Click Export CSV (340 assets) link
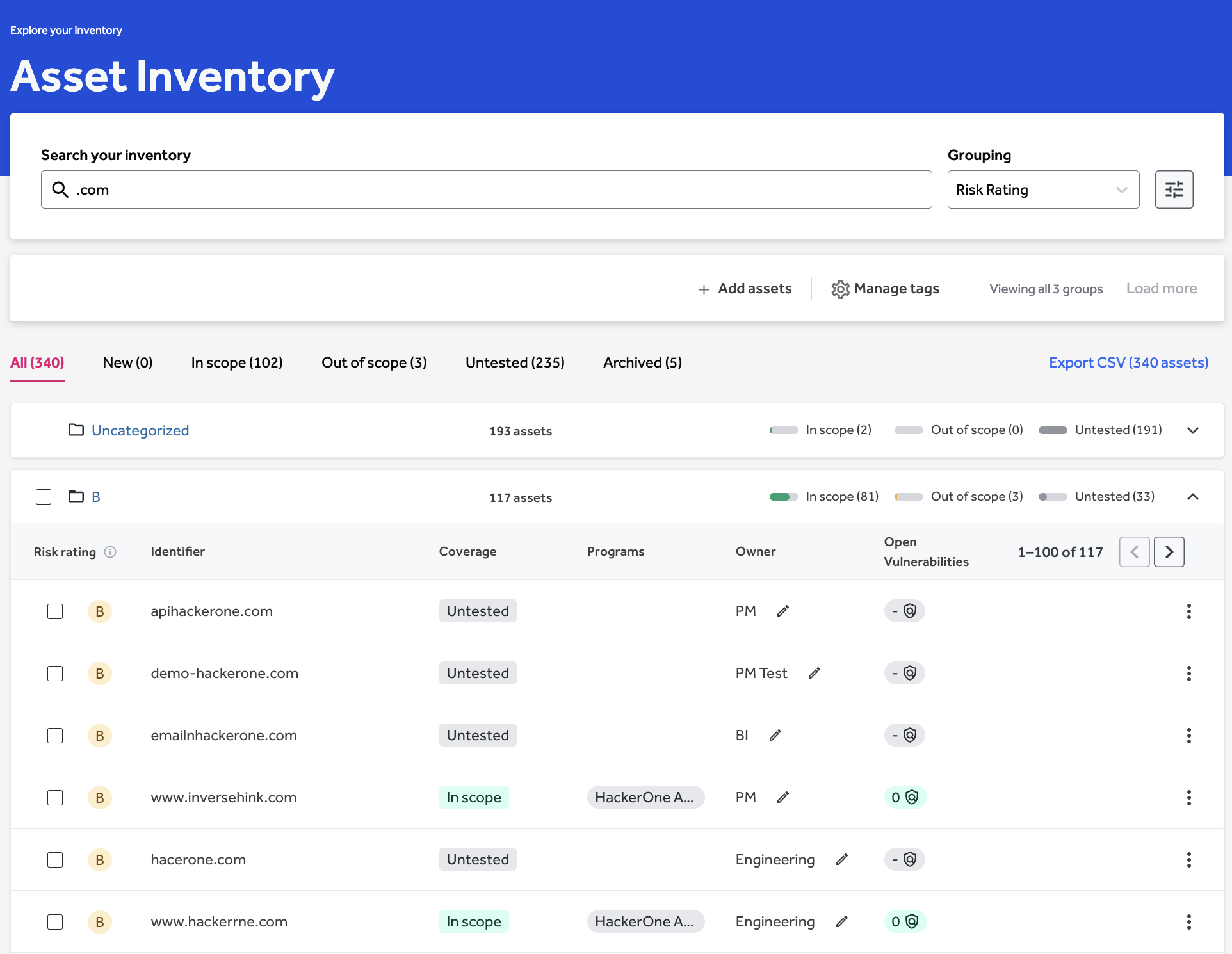This screenshot has height=954, width=1232. (1129, 362)
